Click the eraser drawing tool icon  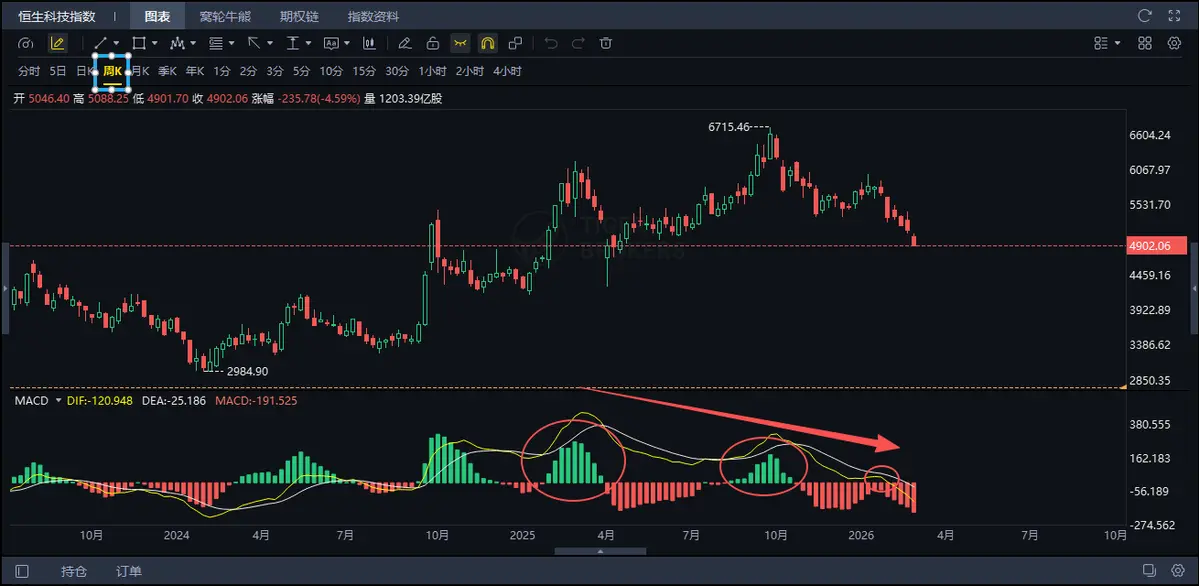coord(405,43)
